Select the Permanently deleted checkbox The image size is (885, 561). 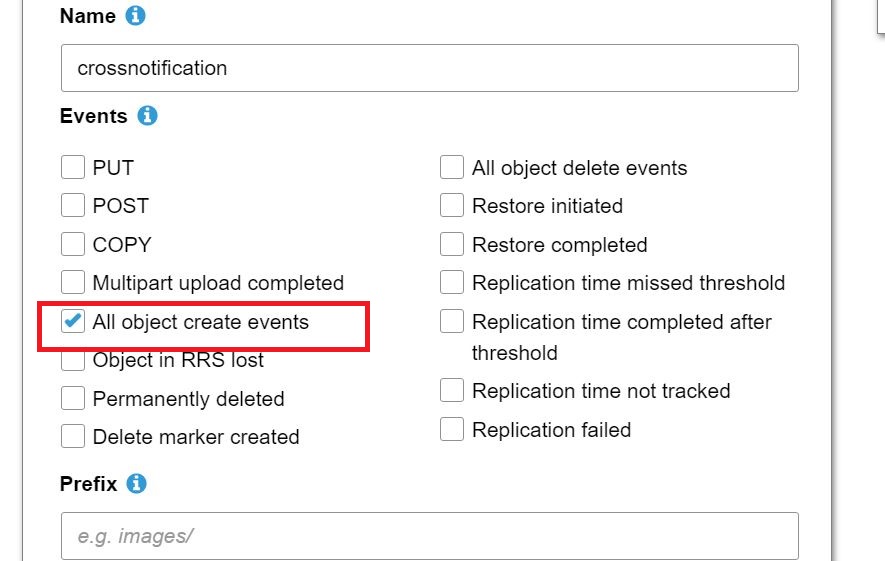click(x=73, y=399)
